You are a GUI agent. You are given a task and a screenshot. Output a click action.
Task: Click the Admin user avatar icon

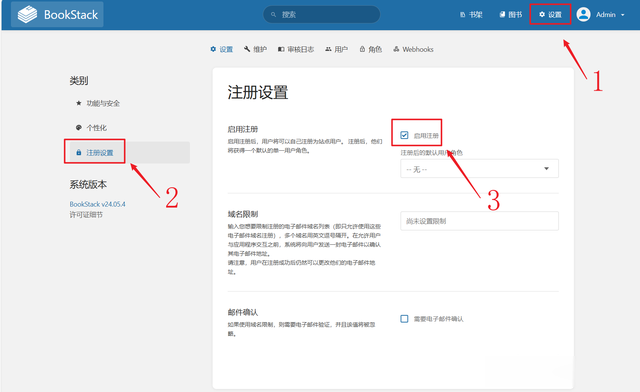[583, 15]
